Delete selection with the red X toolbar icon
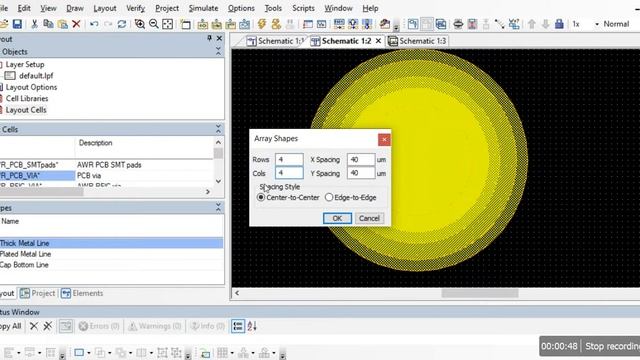This screenshot has height=360, width=640. pyautogui.click(x=76, y=24)
